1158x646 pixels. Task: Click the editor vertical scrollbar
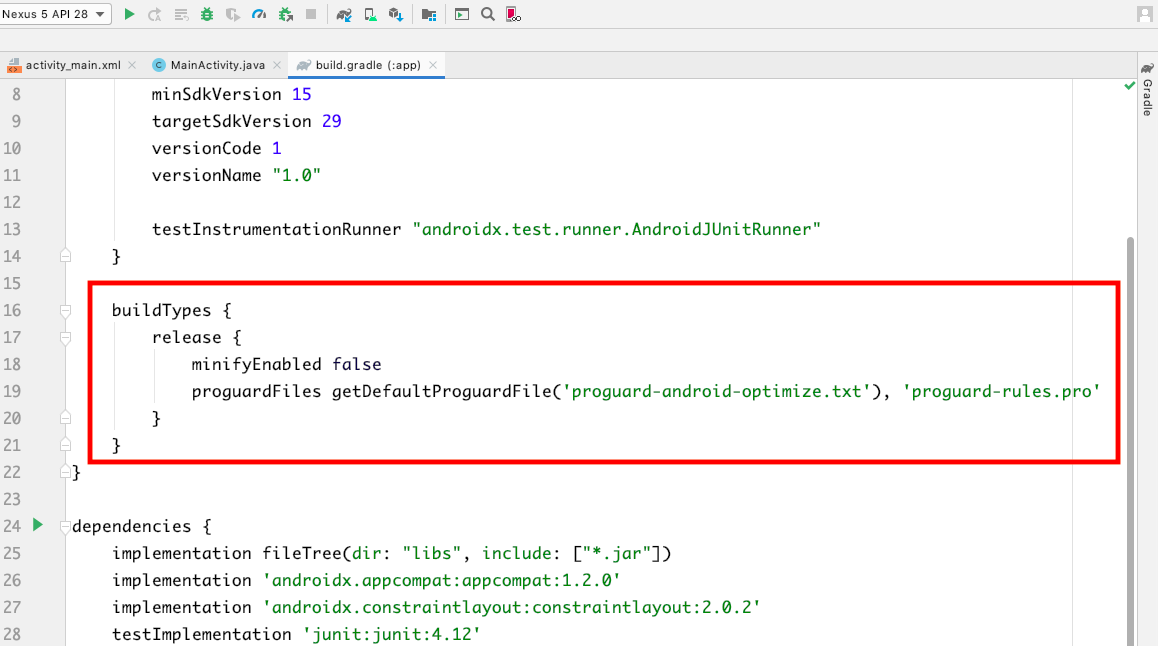pyautogui.click(x=1131, y=439)
